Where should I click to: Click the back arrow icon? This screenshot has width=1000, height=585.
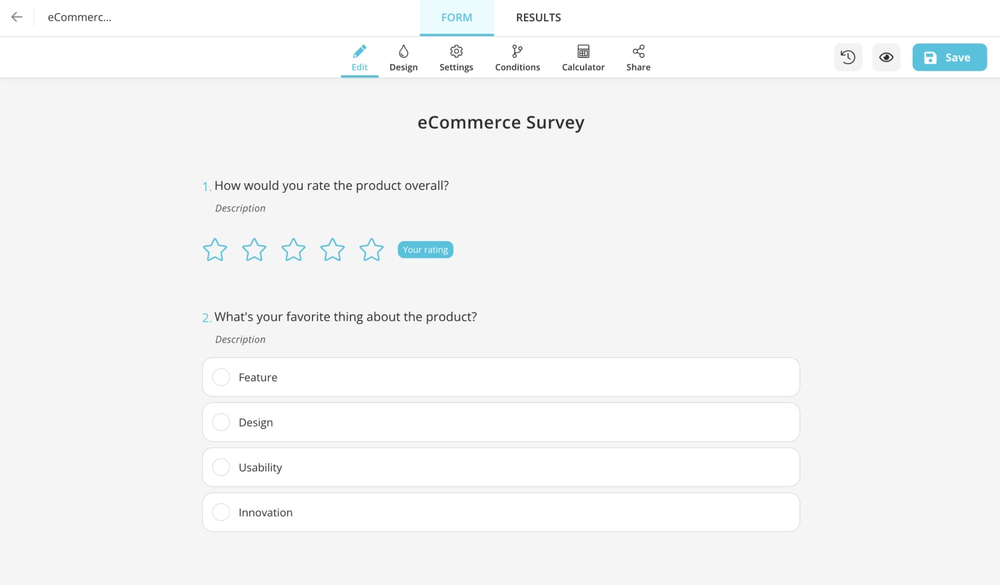tap(17, 17)
